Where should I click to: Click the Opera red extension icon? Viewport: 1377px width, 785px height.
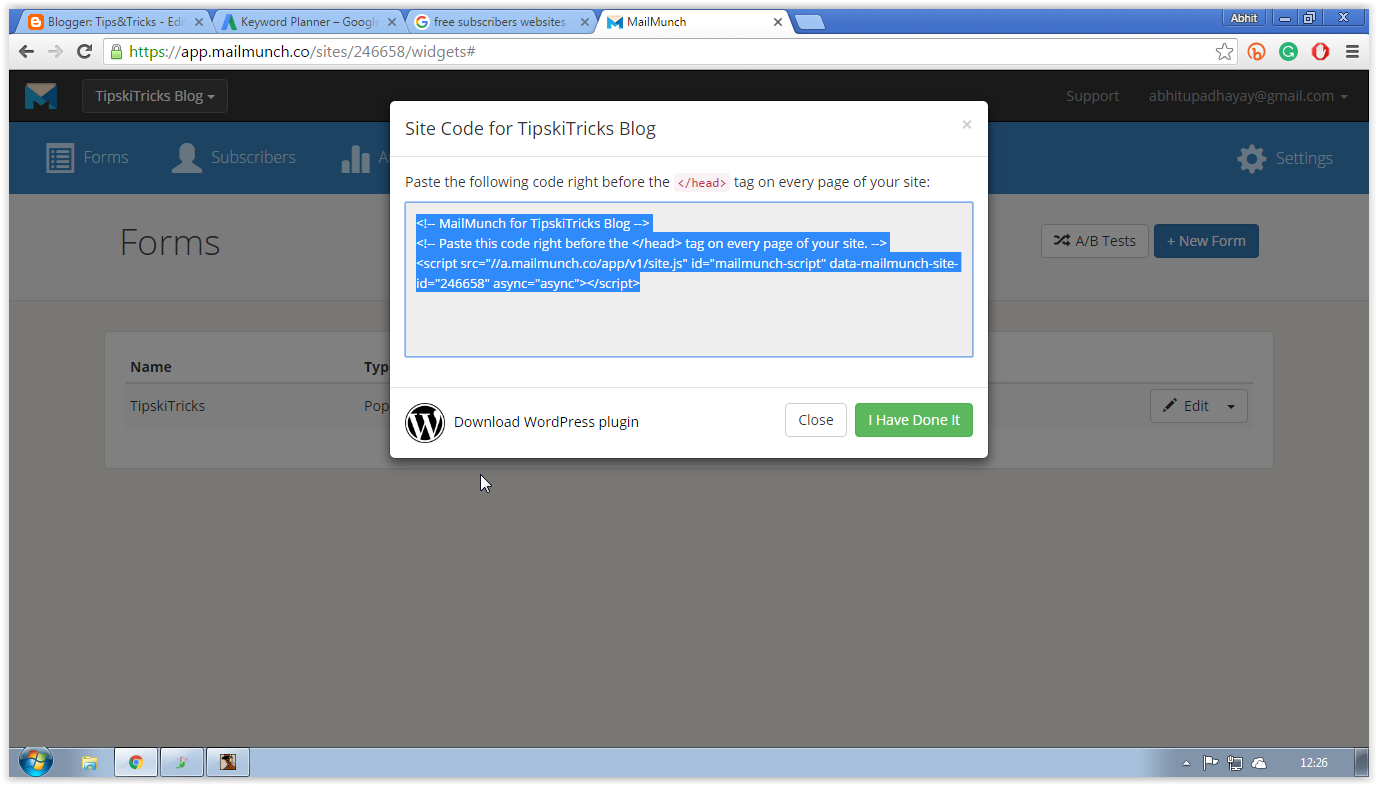click(1320, 52)
